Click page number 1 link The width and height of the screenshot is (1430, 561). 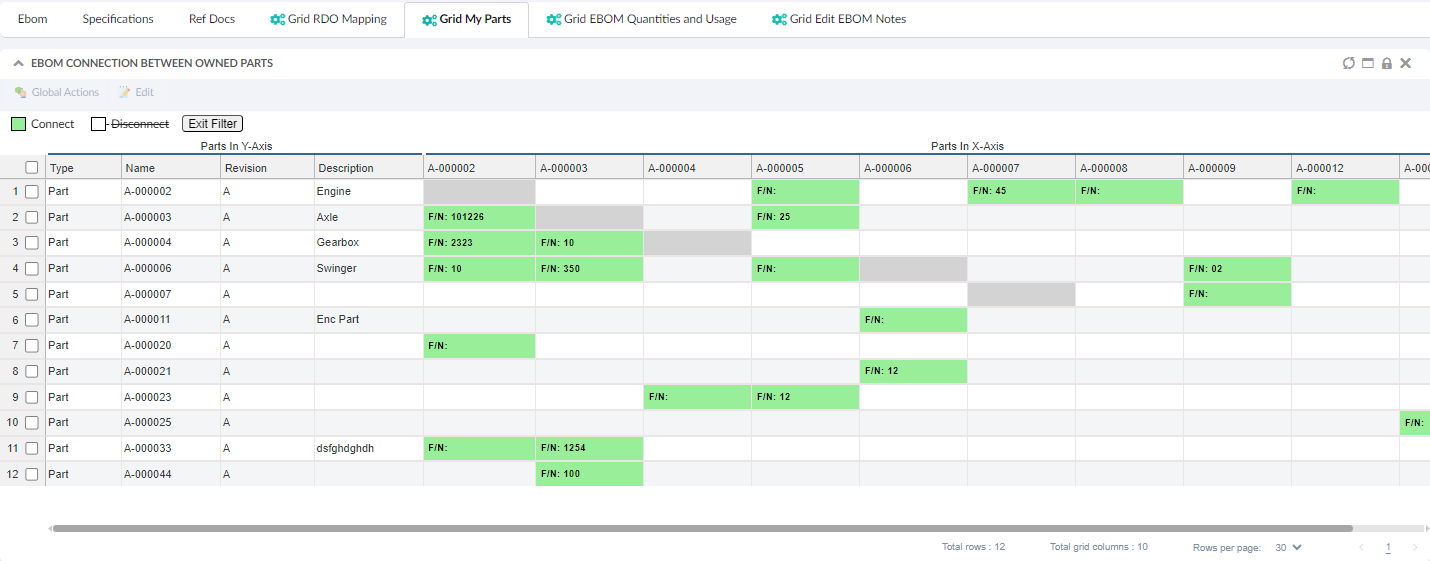1388,547
